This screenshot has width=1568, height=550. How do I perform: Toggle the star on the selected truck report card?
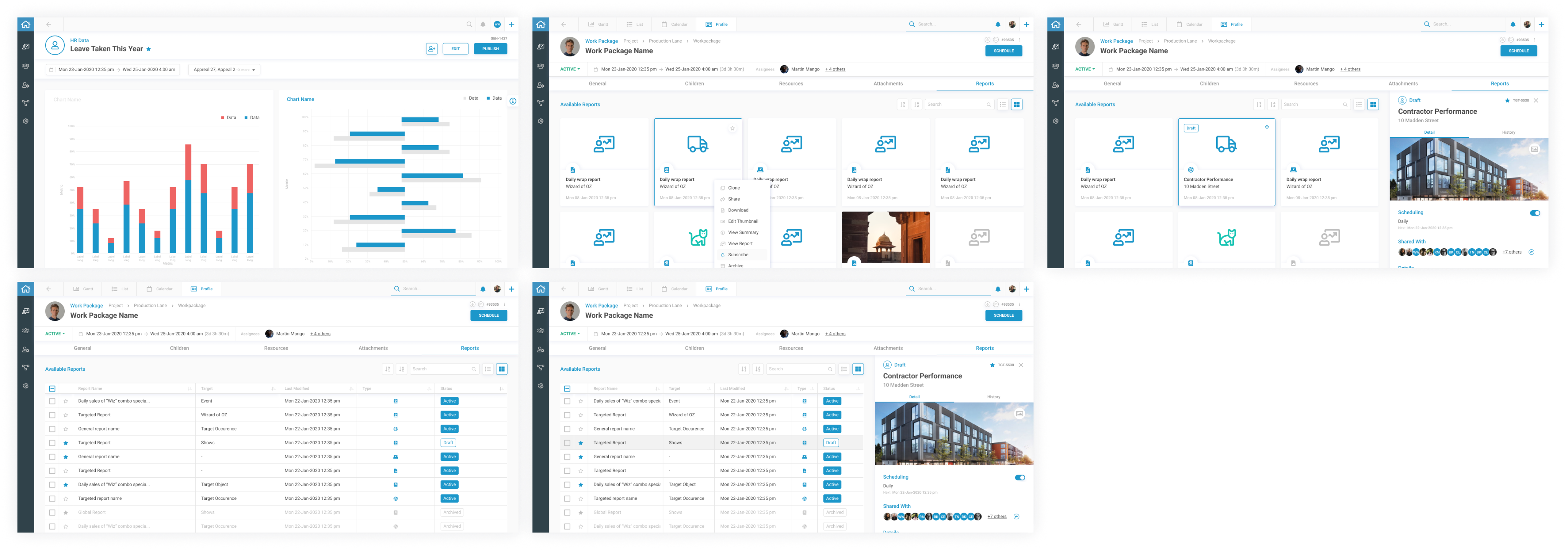732,129
